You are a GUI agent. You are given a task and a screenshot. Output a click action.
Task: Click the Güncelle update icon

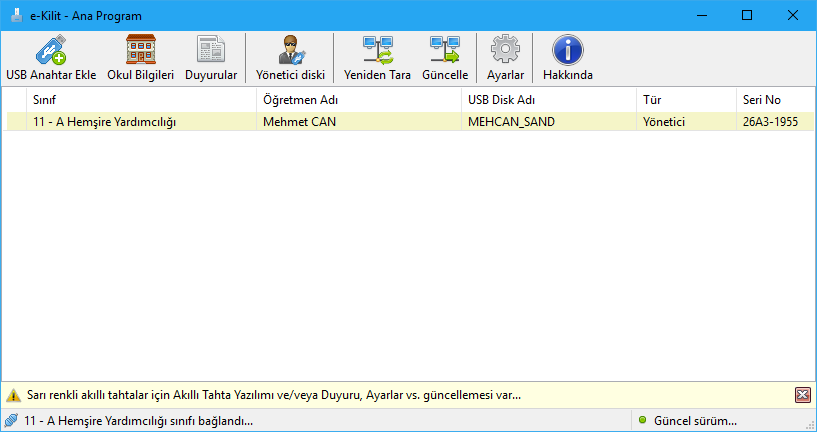tap(445, 50)
